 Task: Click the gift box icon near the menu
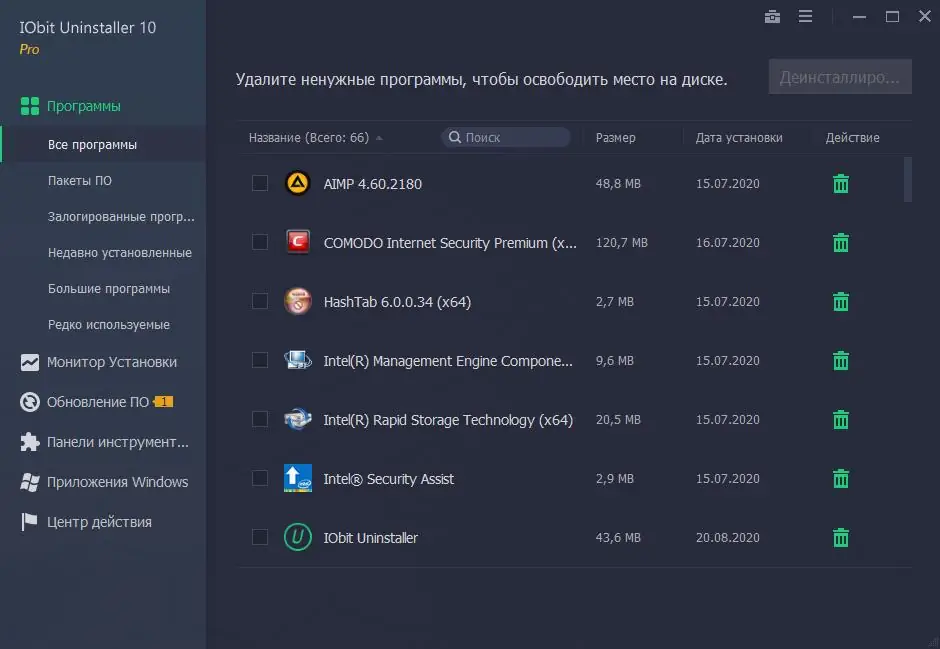772,16
